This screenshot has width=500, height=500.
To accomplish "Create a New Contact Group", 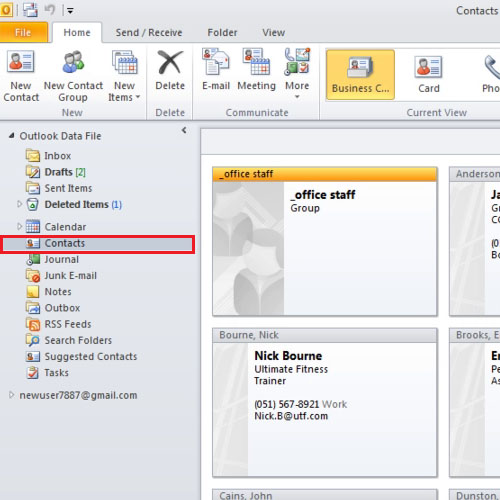I will (x=73, y=76).
